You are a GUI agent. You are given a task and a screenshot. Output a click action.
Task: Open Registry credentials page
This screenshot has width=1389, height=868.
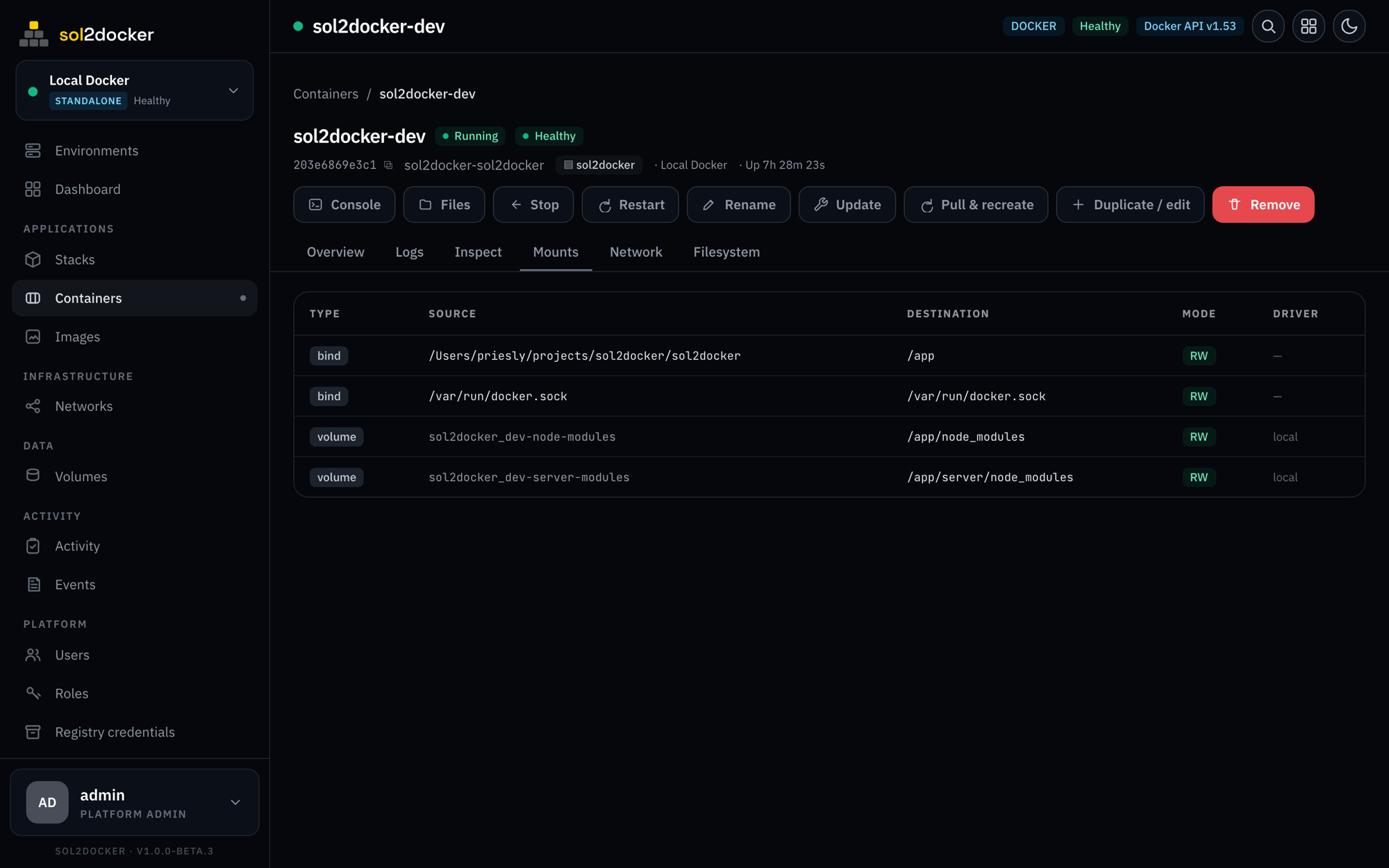pyautogui.click(x=135, y=732)
